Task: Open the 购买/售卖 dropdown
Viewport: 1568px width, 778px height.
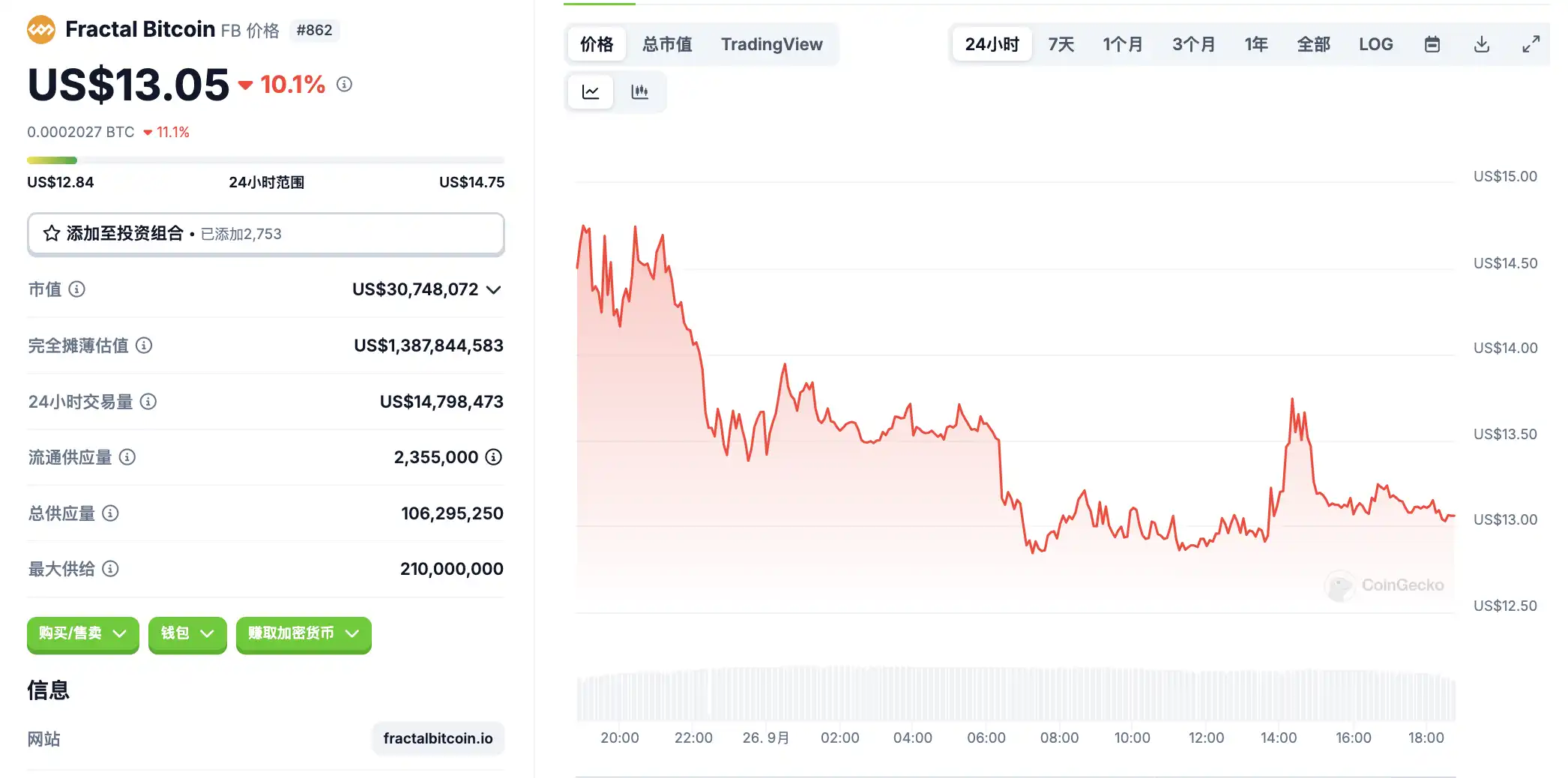Action: coord(82,634)
